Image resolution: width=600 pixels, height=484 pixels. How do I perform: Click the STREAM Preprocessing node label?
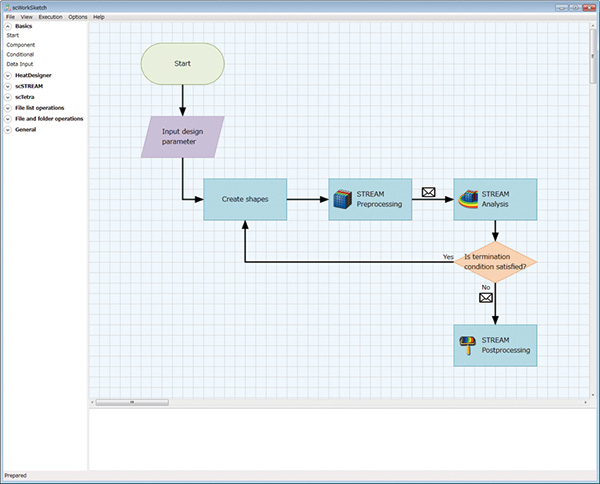pyautogui.click(x=379, y=199)
